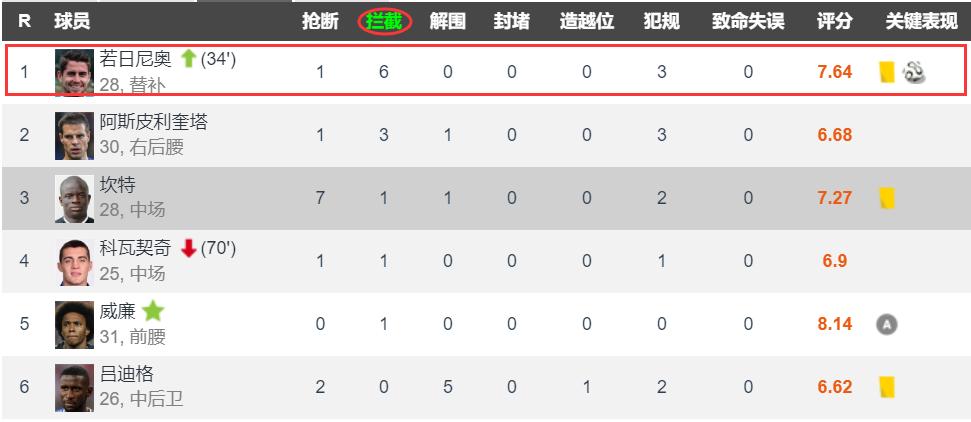Image resolution: width=971 pixels, height=422 pixels.
Task: Click 吕迪格's player photo thumbnail
Action: tap(74, 386)
